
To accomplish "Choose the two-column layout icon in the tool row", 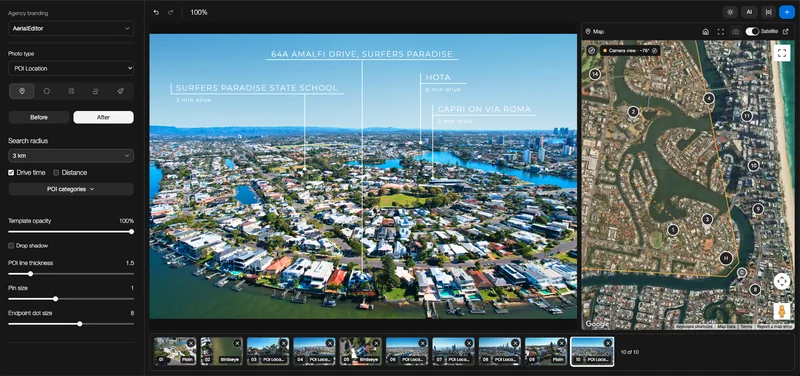I will point(71,91).
